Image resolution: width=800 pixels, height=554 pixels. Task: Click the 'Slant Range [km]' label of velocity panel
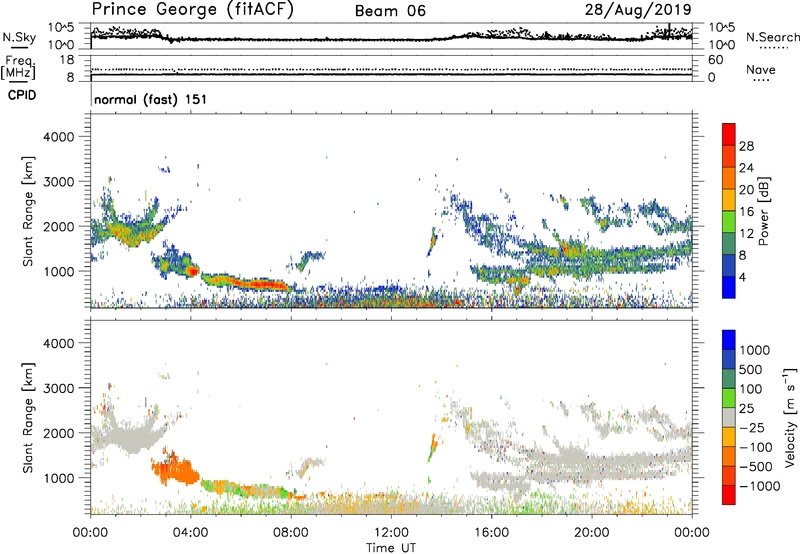point(28,417)
